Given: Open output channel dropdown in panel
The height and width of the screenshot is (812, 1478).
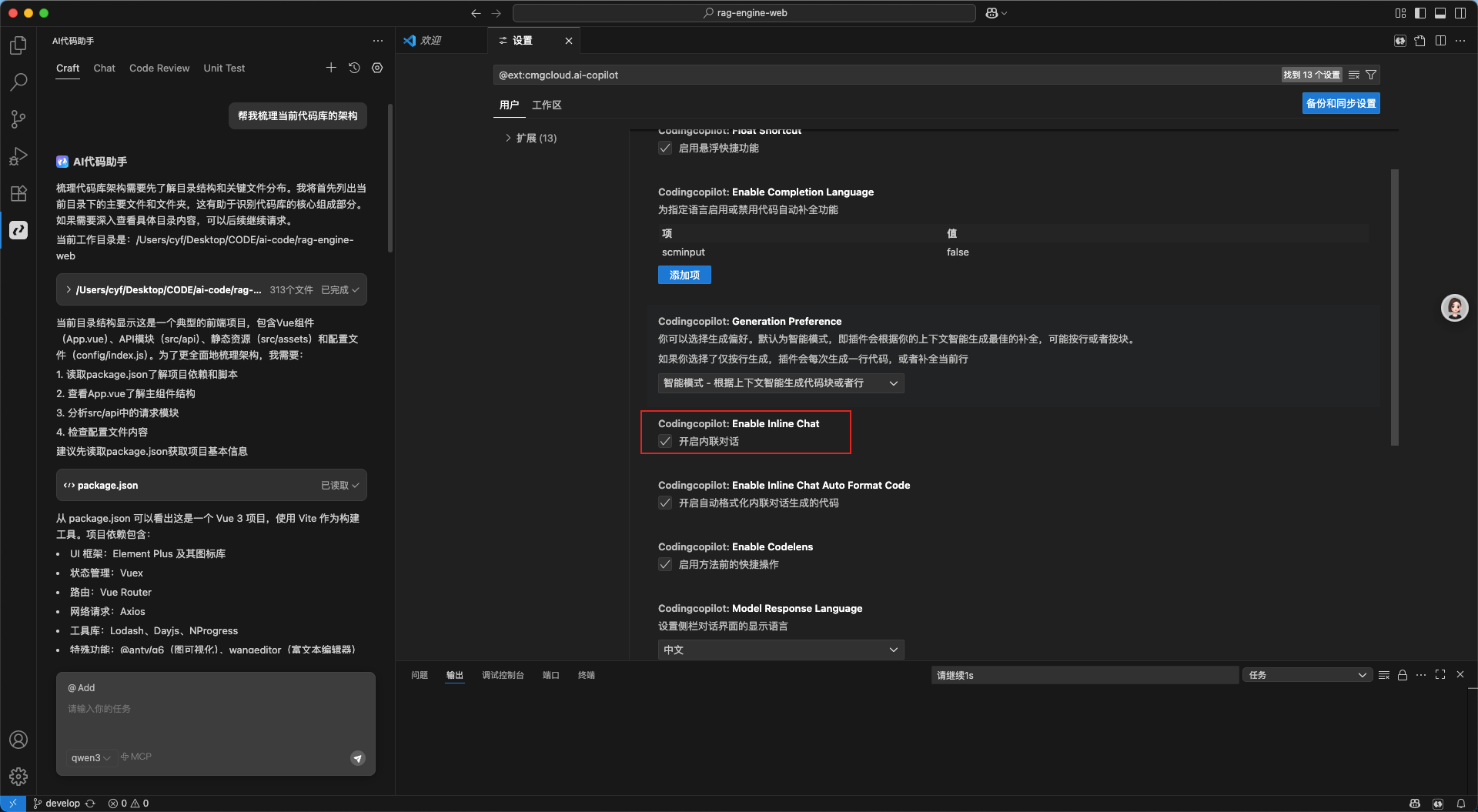Looking at the screenshot, I should (1307, 675).
